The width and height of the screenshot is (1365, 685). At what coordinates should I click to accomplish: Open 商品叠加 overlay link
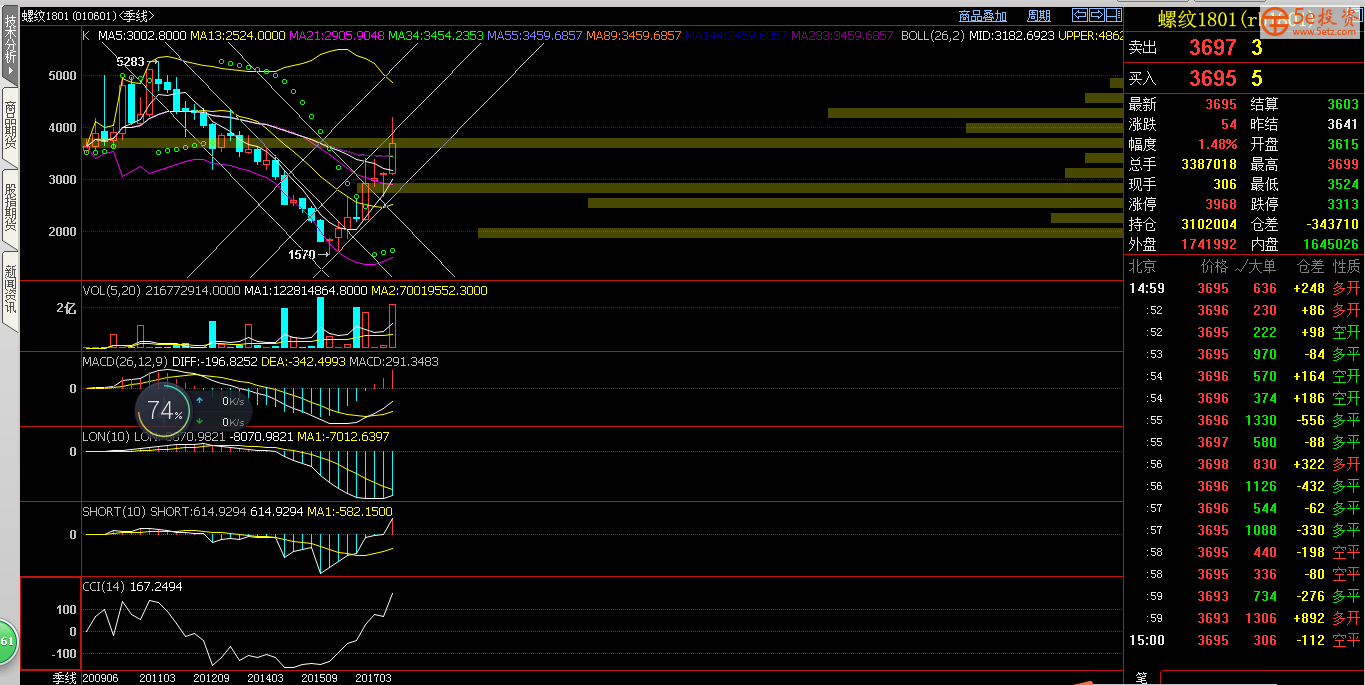(982, 16)
